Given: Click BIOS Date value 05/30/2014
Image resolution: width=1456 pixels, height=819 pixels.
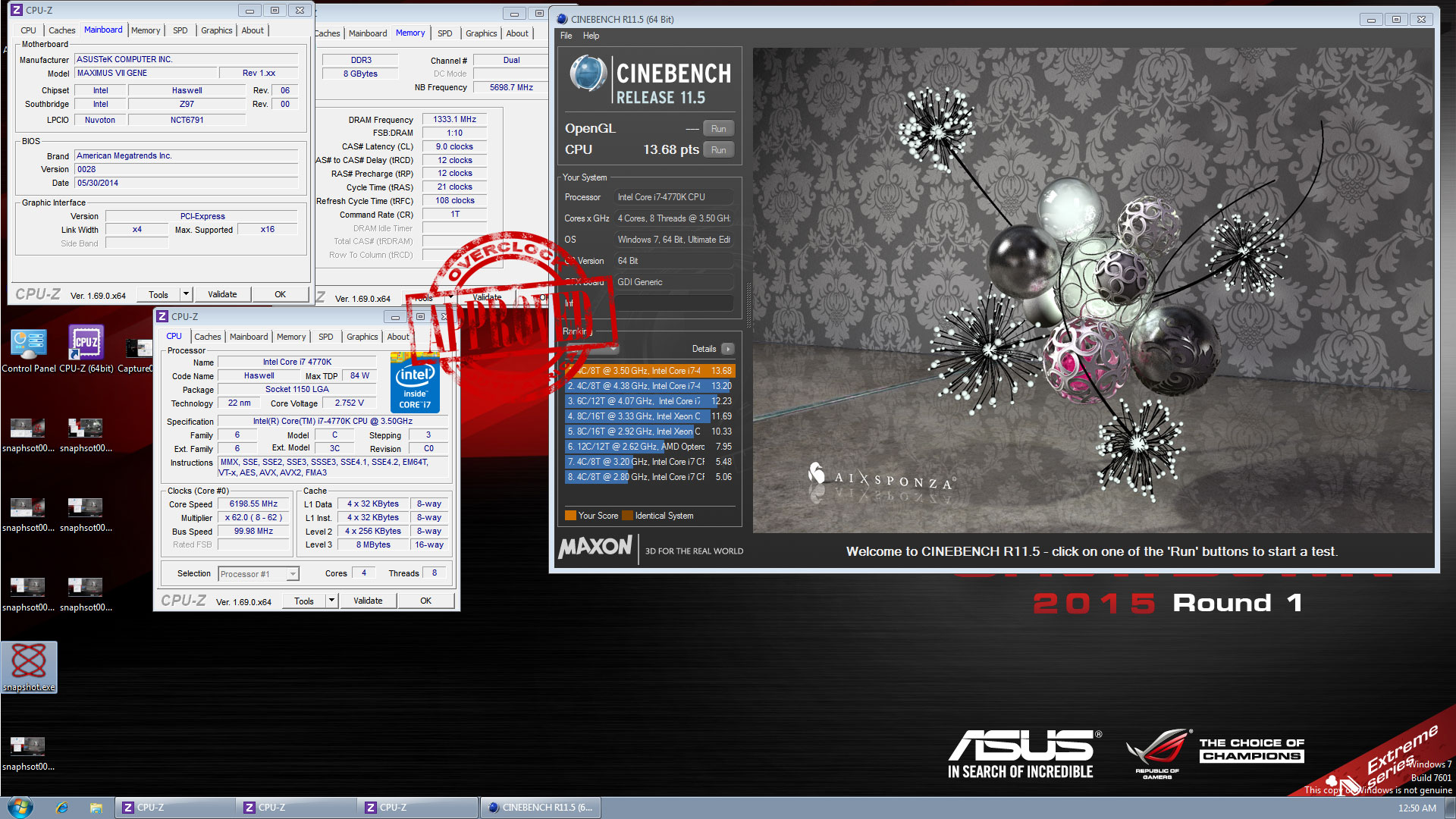Looking at the screenshot, I should [187, 183].
